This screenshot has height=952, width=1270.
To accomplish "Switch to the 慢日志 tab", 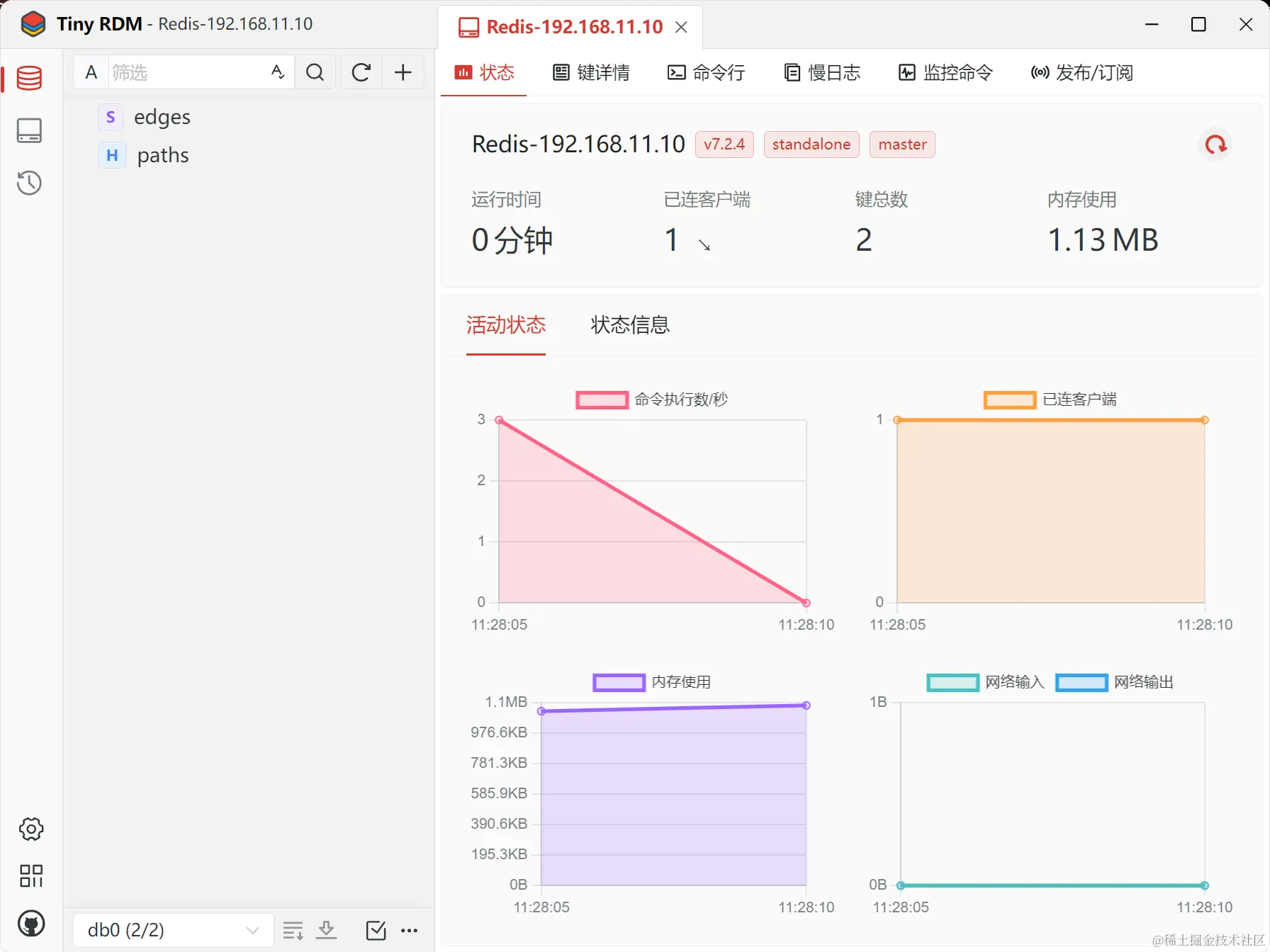I will (822, 72).
